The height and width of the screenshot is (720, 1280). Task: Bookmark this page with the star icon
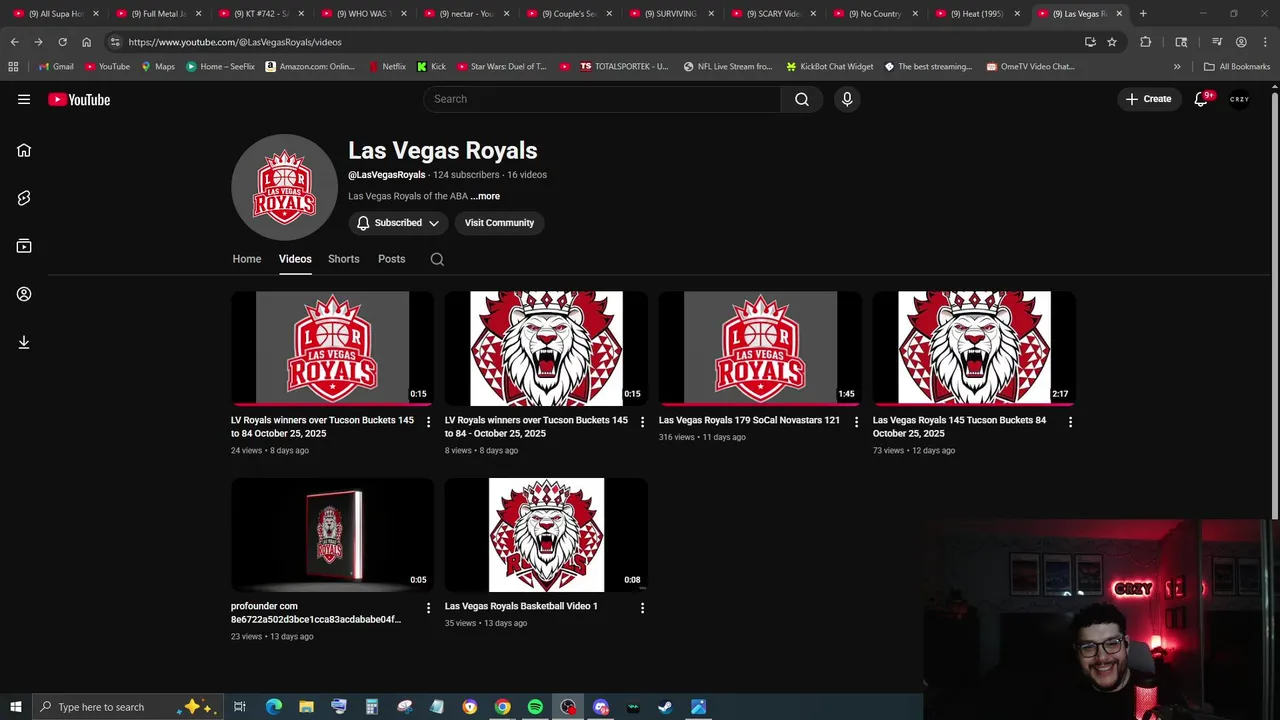pyautogui.click(x=1112, y=42)
